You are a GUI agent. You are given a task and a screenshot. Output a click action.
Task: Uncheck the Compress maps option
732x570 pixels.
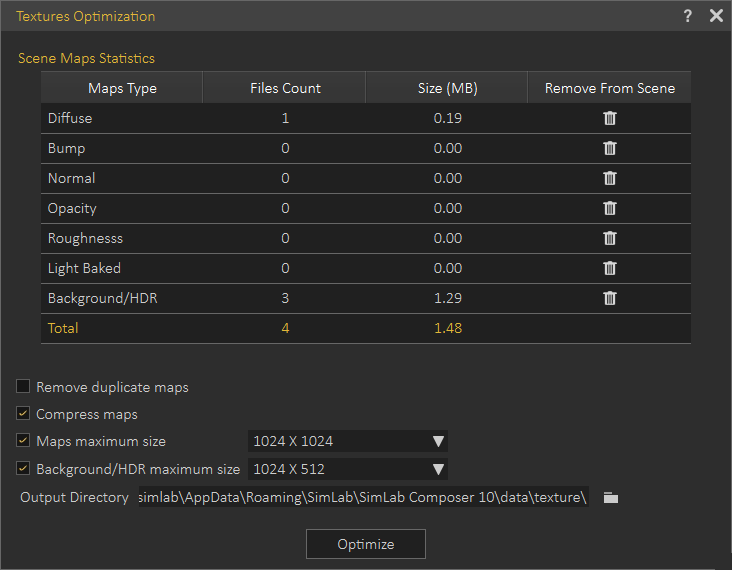(x=23, y=414)
